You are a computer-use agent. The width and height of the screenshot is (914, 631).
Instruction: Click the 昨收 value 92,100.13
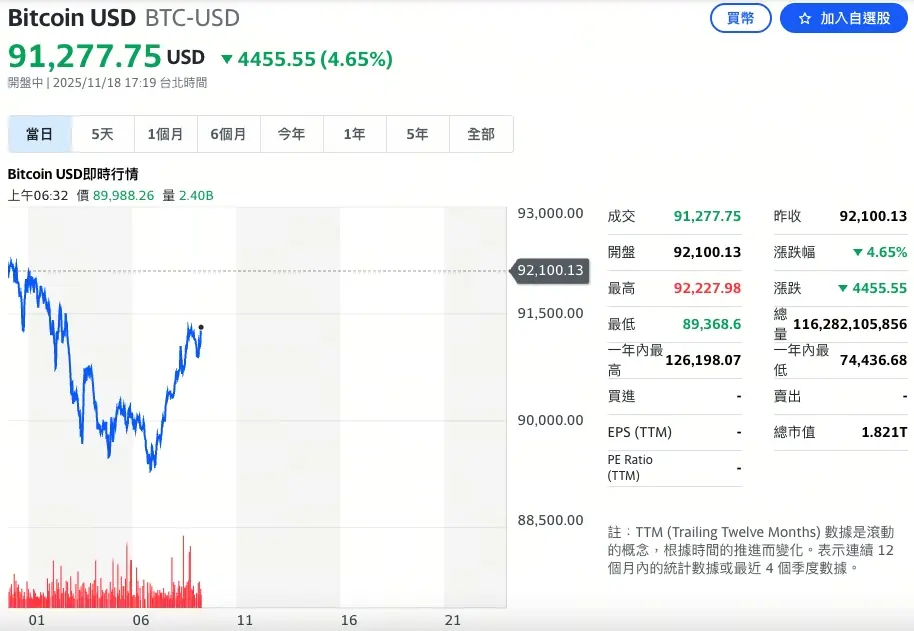tap(873, 216)
